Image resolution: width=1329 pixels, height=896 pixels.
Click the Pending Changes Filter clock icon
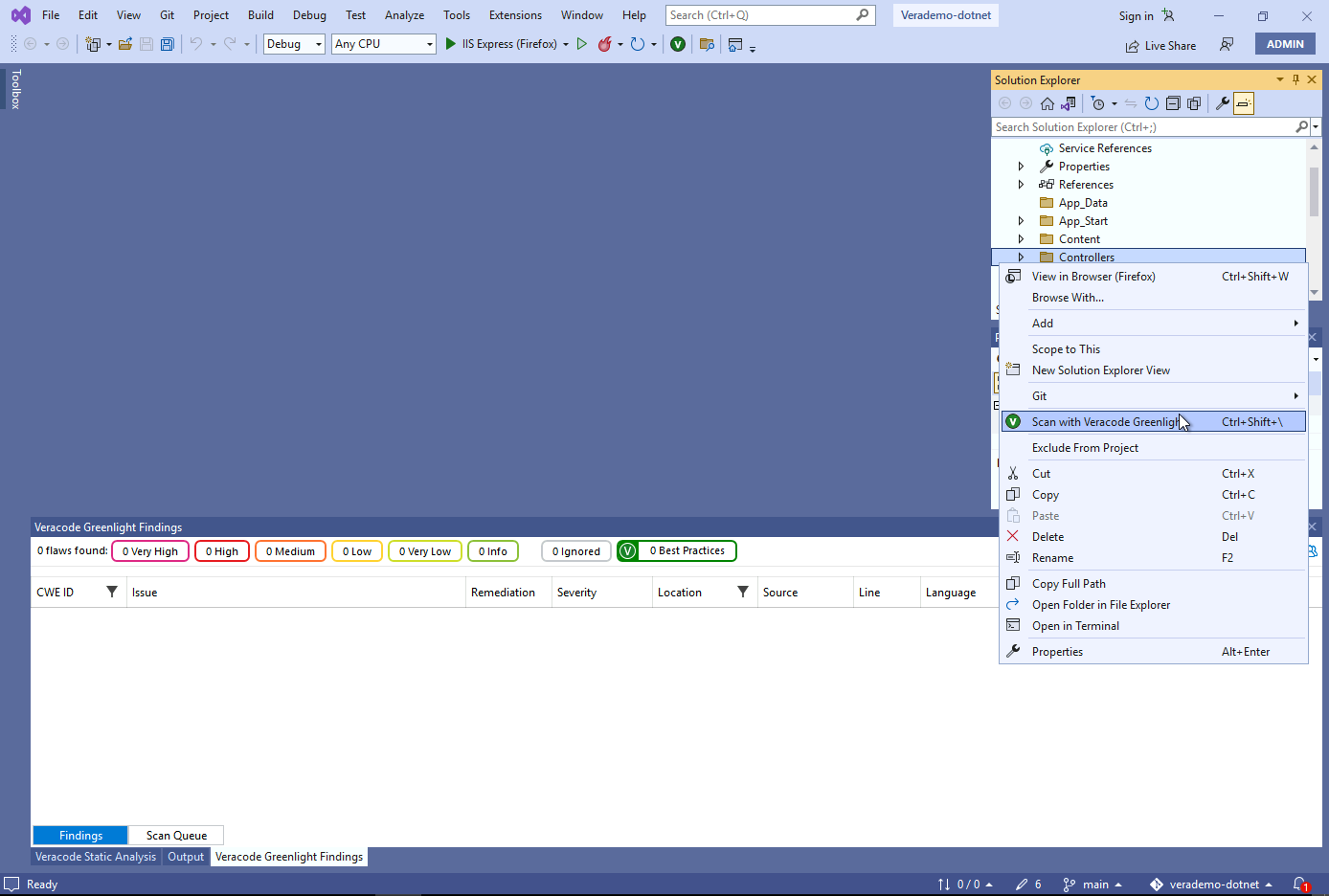(1098, 103)
